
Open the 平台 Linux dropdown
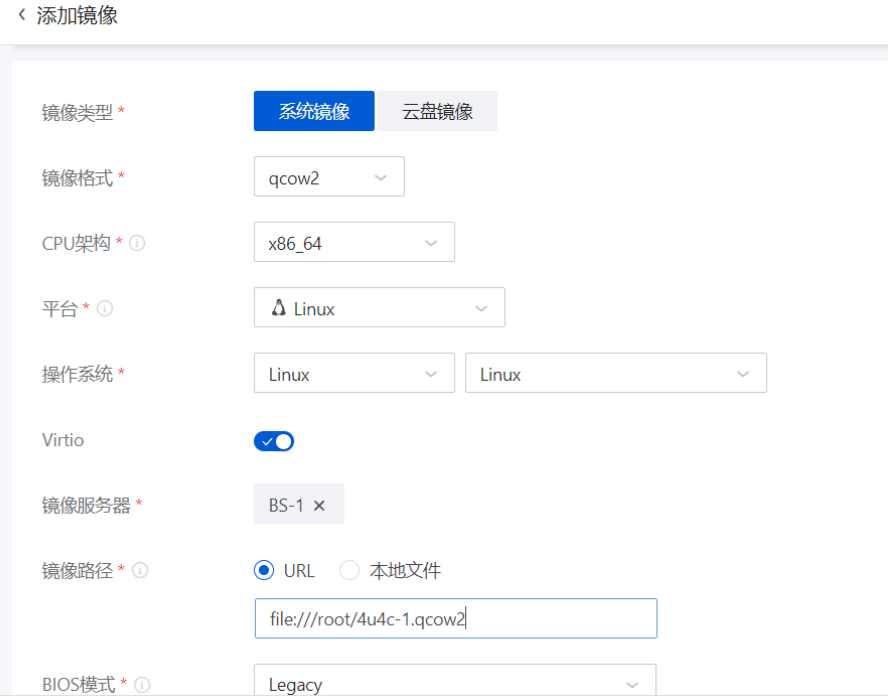coord(379,308)
